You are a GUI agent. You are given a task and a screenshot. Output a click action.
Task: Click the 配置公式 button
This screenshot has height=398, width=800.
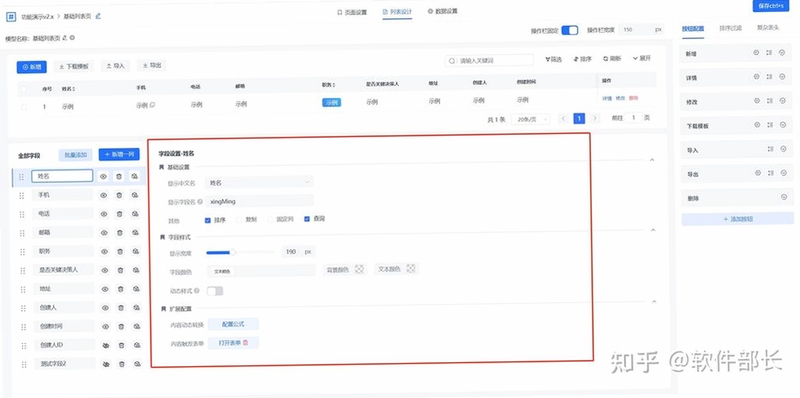click(233, 324)
